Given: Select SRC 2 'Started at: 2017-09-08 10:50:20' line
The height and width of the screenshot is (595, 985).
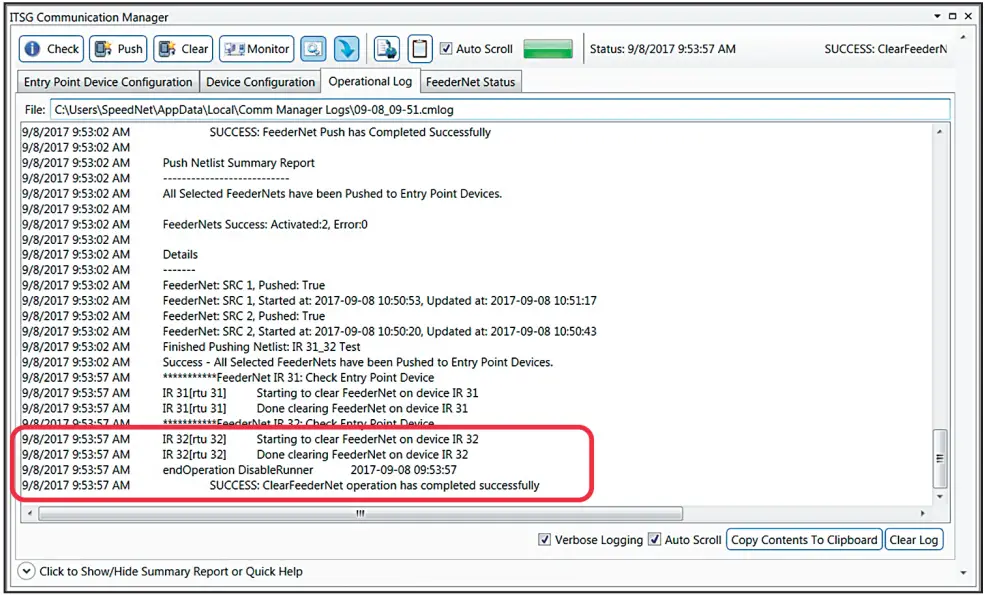Looking at the screenshot, I should (380, 331).
